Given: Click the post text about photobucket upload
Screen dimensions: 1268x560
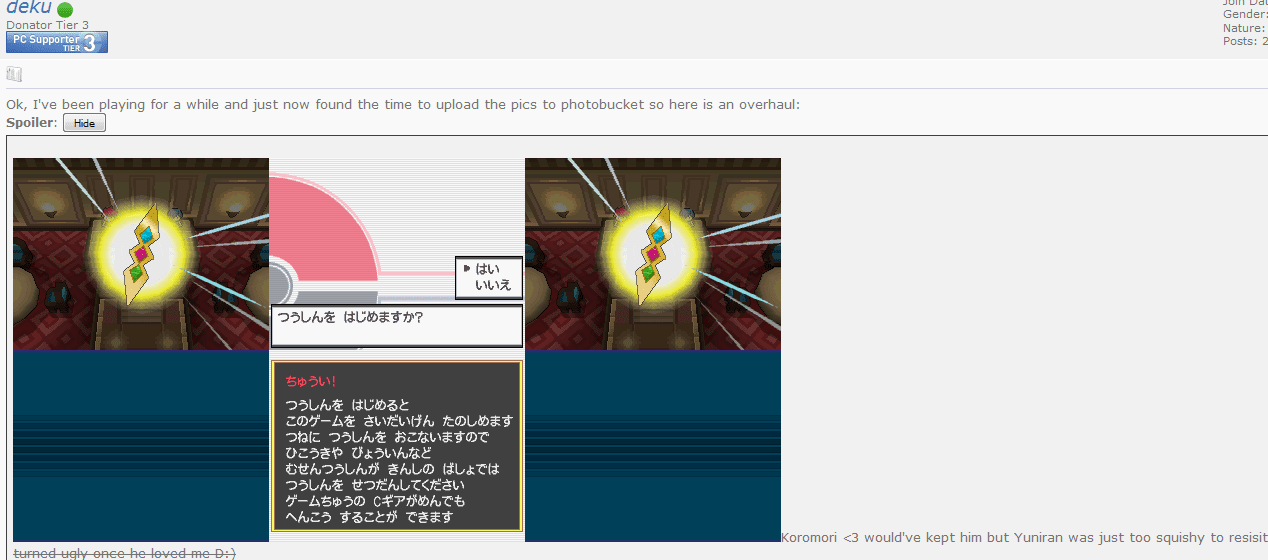Looking at the screenshot, I should click(403, 104).
